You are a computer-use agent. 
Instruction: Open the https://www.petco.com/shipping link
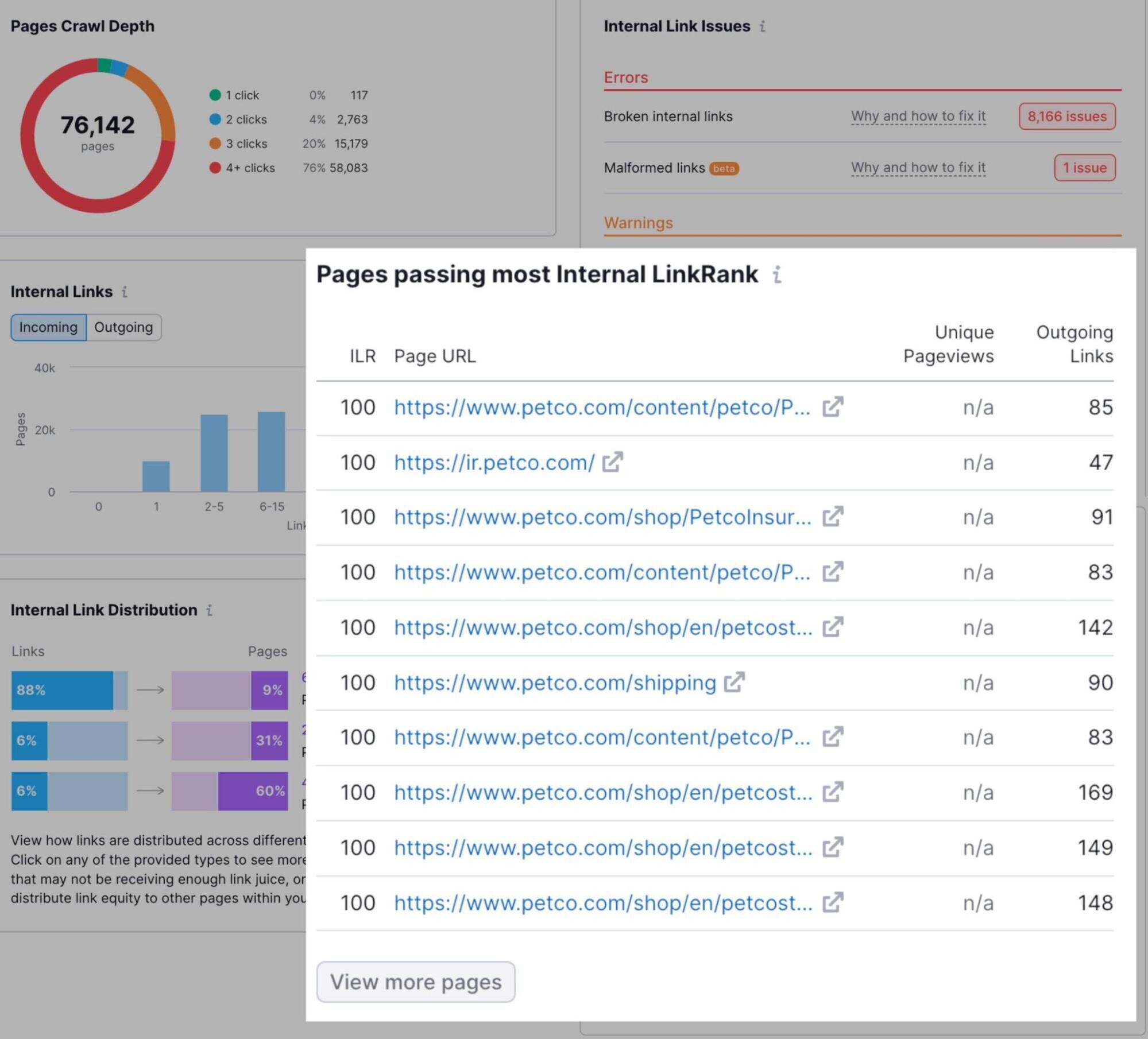(x=555, y=683)
